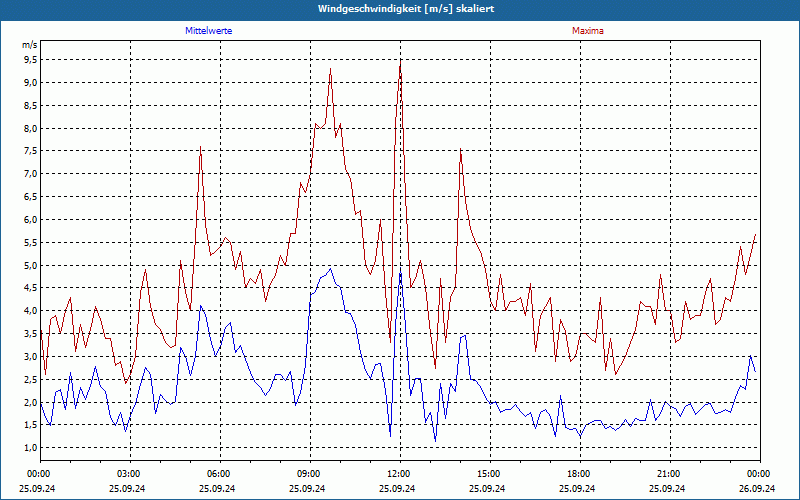Click the '25.09.24' date under 18:00

[577, 488]
